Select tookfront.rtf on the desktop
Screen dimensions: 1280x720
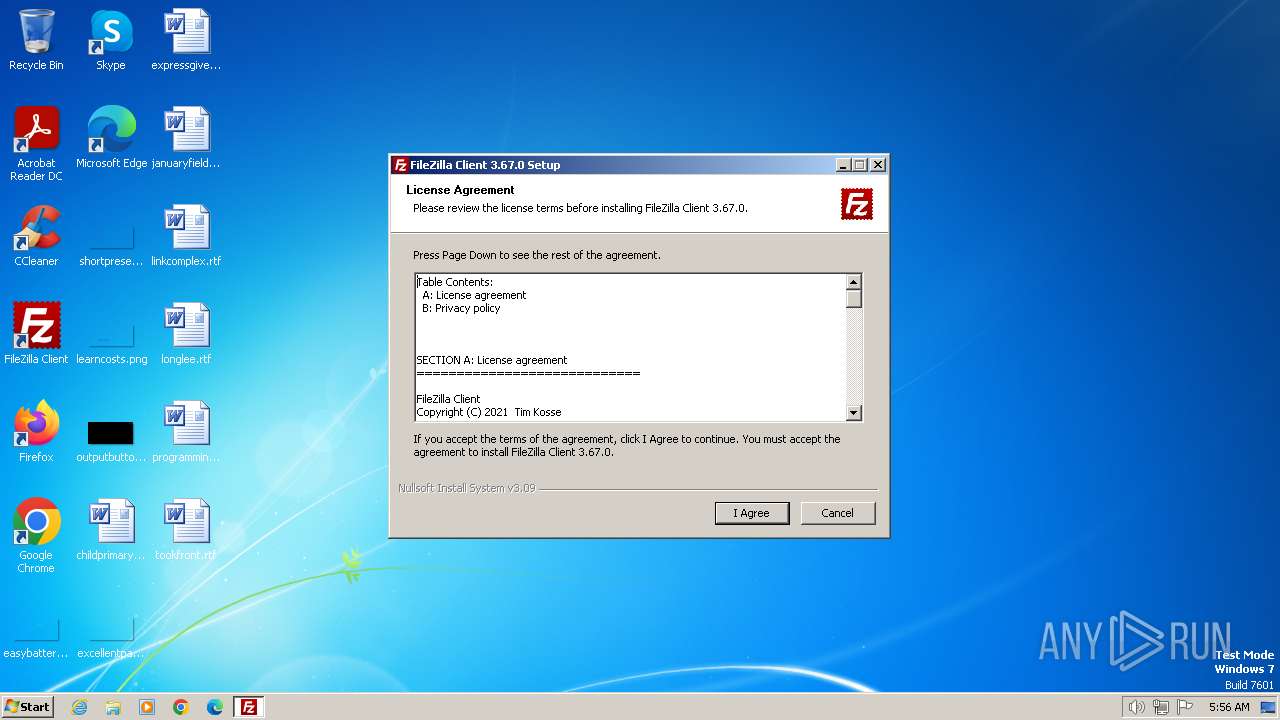point(186,530)
